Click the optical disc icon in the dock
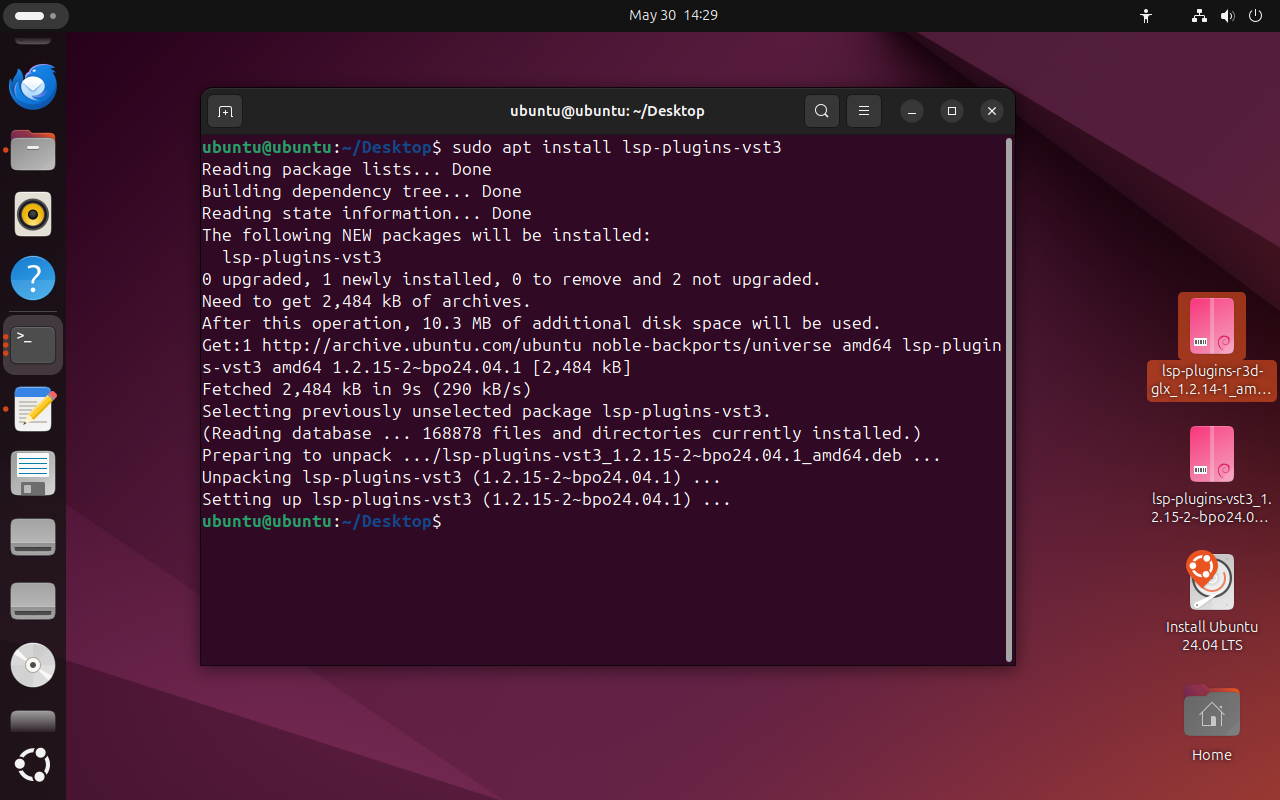The width and height of the screenshot is (1280, 800). click(x=33, y=665)
